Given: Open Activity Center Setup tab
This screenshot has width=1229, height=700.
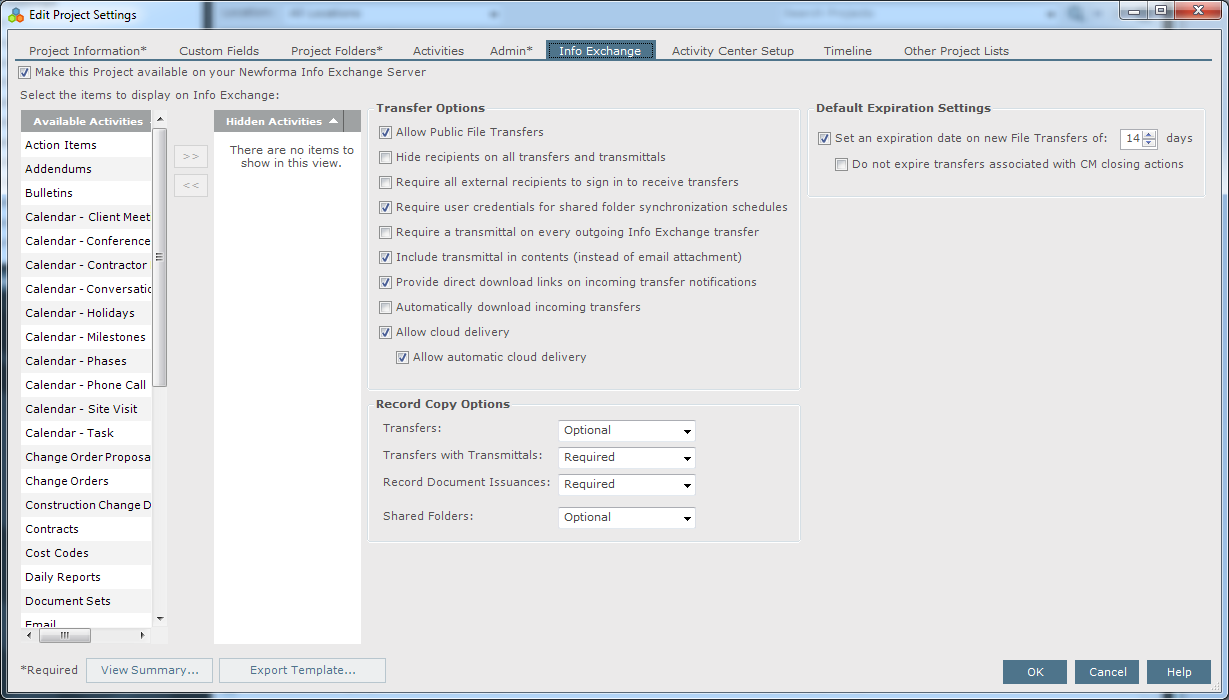Looking at the screenshot, I should point(733,51).
